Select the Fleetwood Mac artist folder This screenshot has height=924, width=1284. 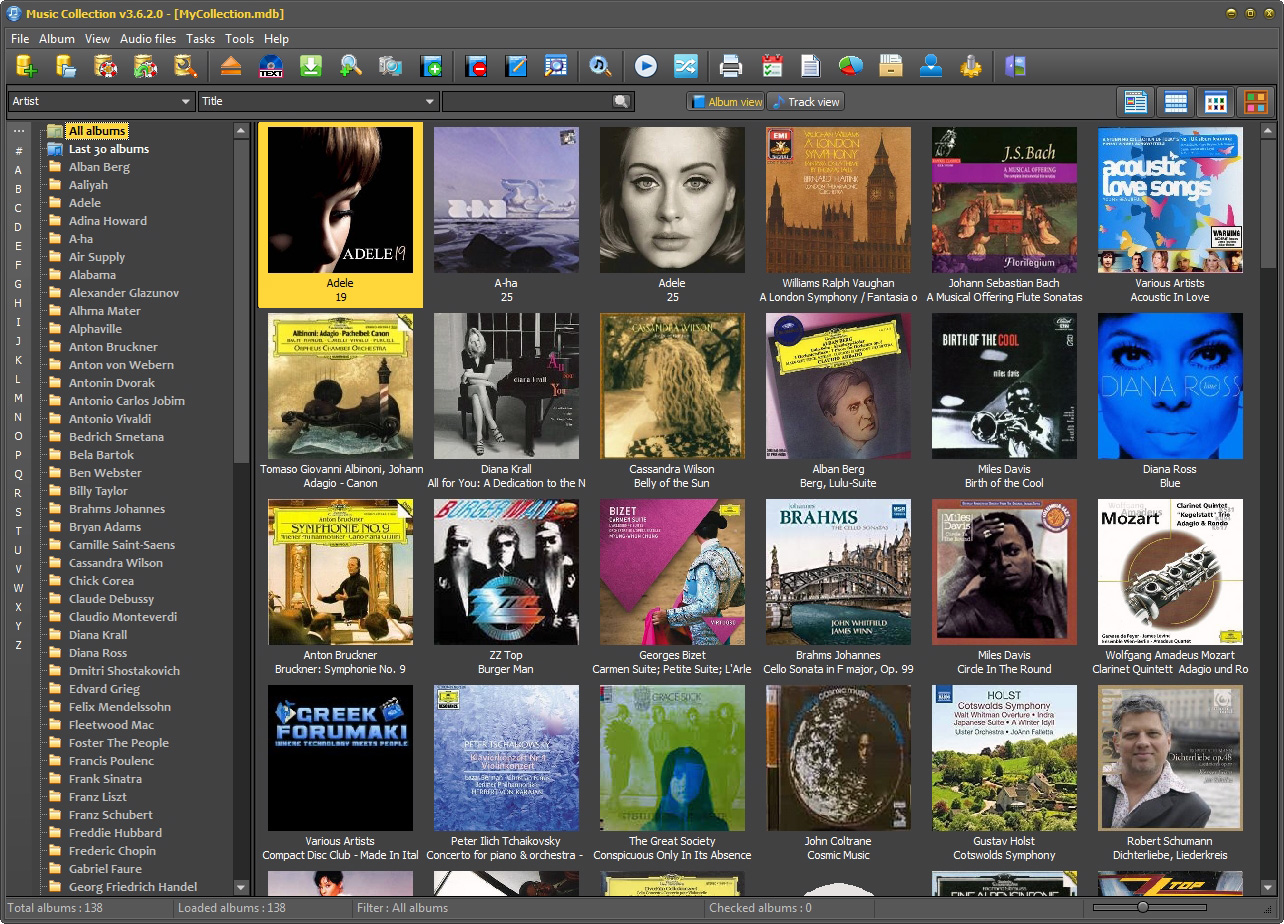tap(111, 725)
